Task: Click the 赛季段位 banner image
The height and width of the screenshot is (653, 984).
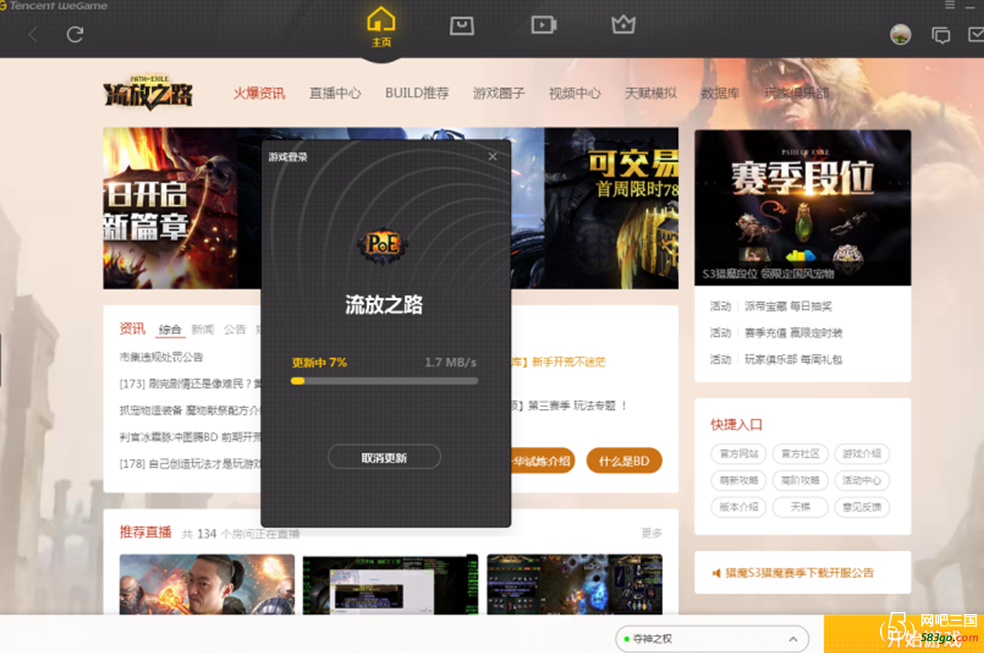Action: (803, 208)
